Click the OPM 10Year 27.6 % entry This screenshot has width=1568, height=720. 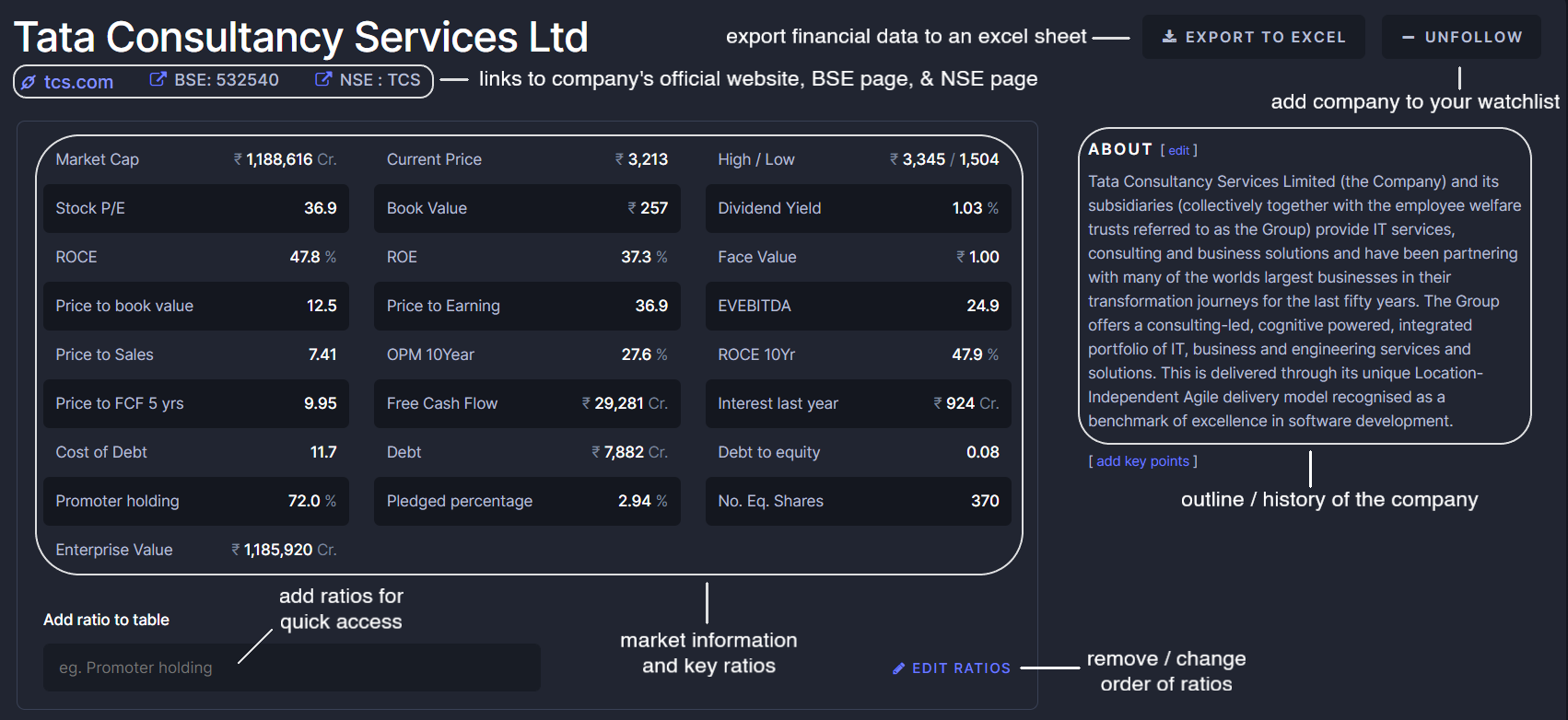527,354
